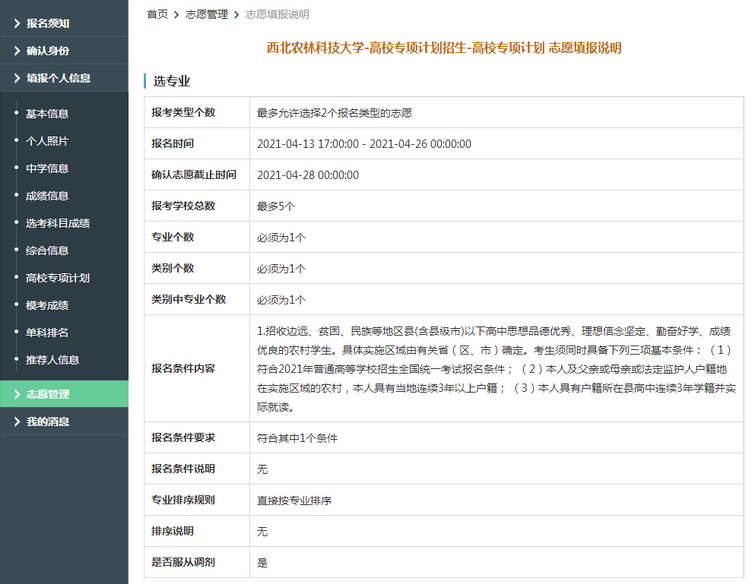Click 志愿管理 breadcrumb link
752x584 pixels.
pyautogui.click(x=207, y=14)
